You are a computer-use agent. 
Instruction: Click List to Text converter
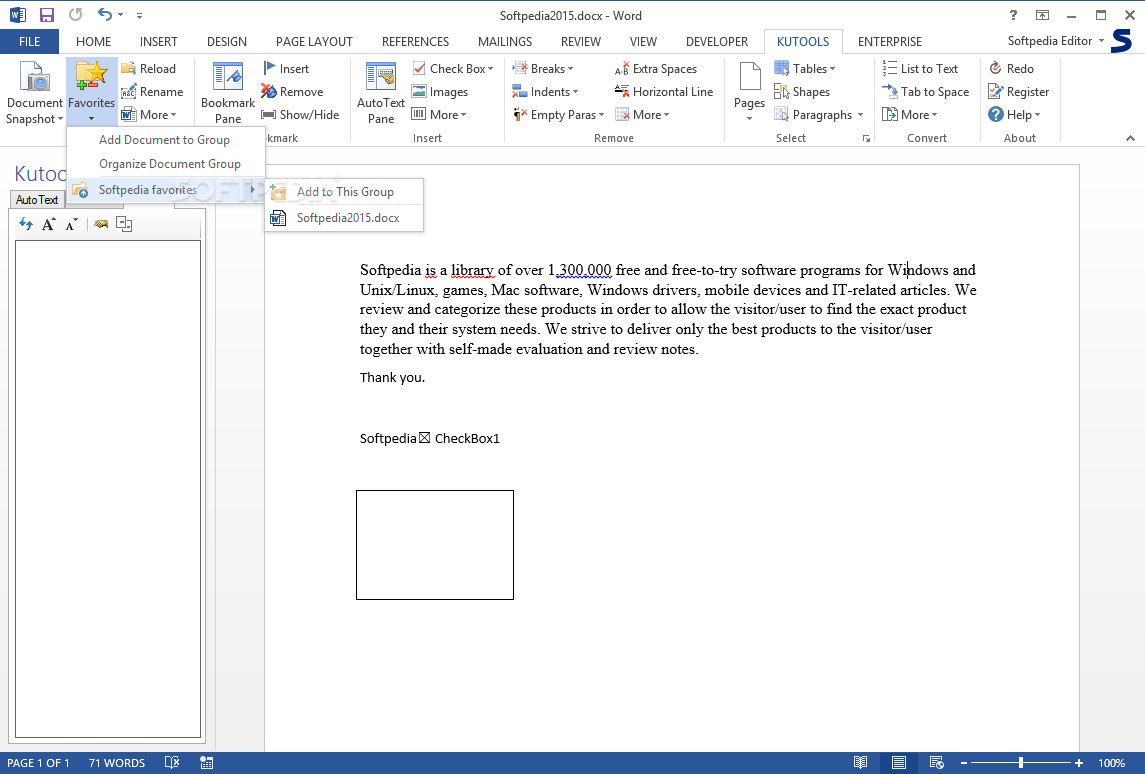(920, 69)
